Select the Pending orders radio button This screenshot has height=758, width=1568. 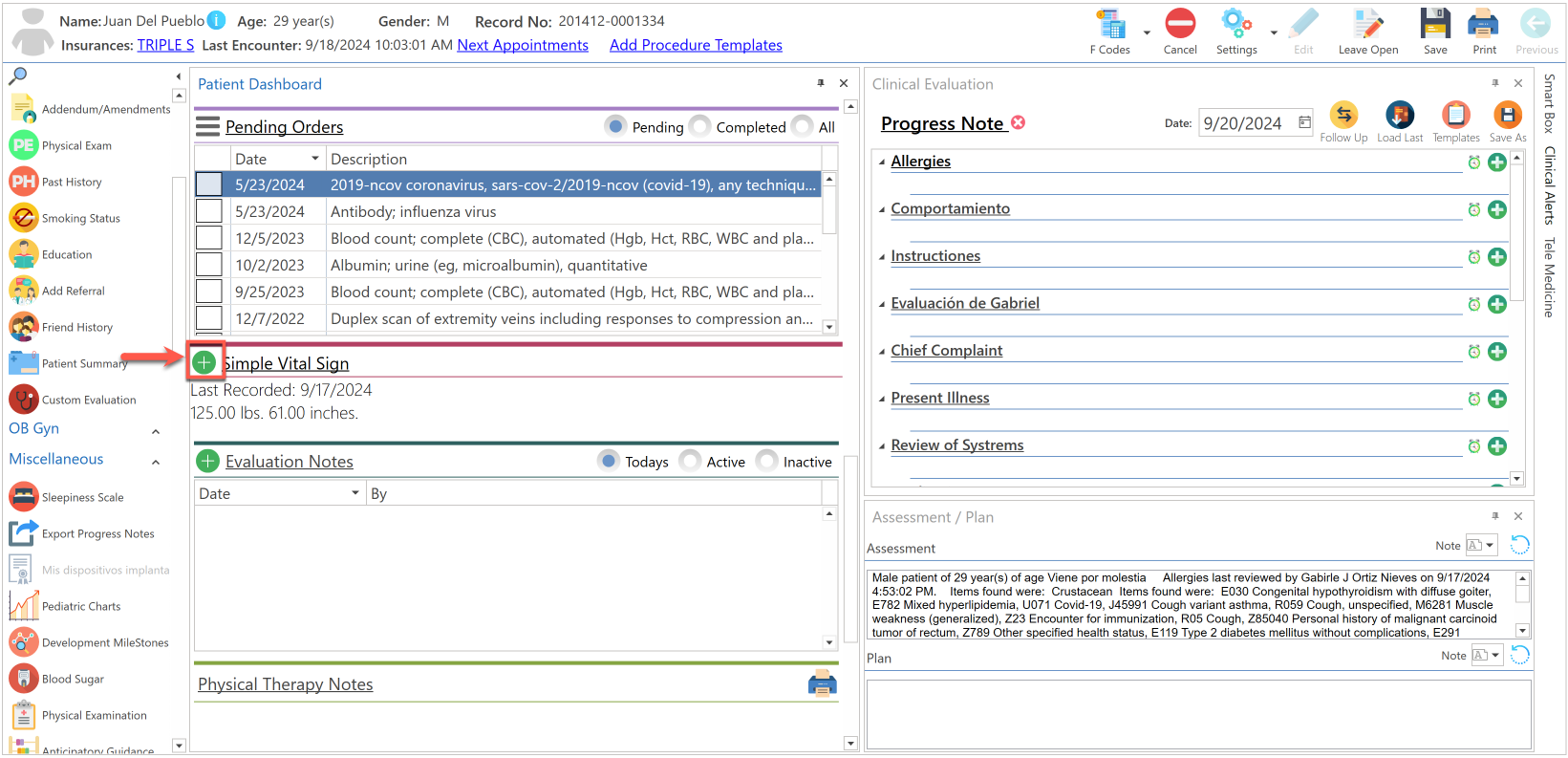616,126
